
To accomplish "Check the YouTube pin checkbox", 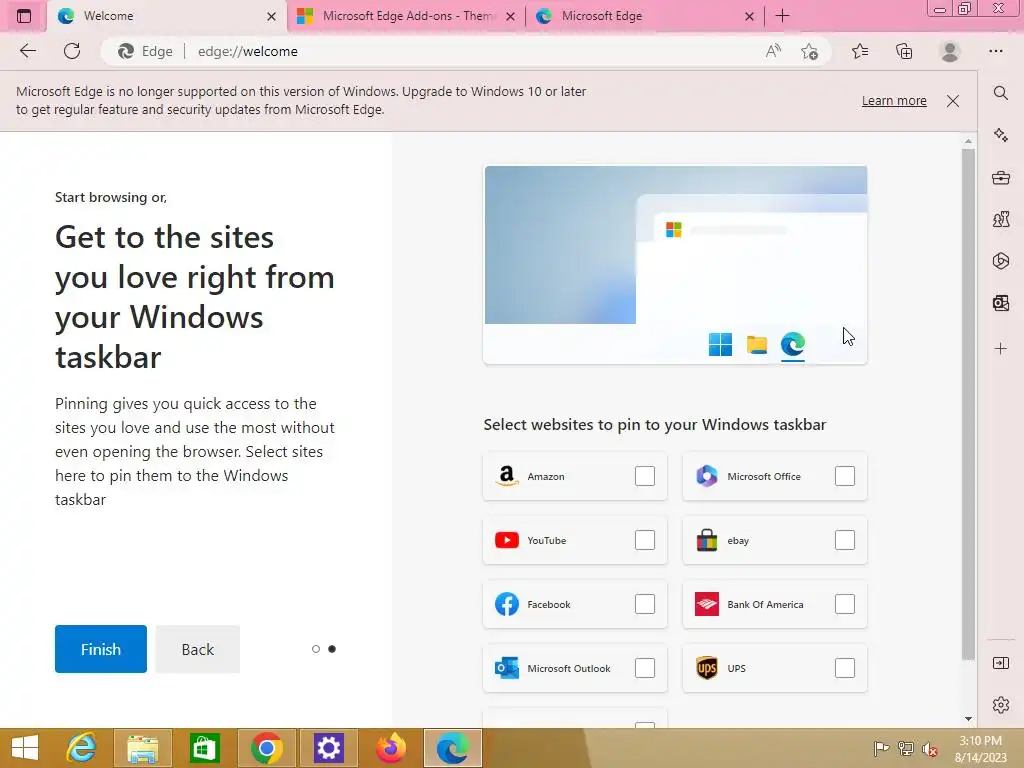I will tap(645, 540).
